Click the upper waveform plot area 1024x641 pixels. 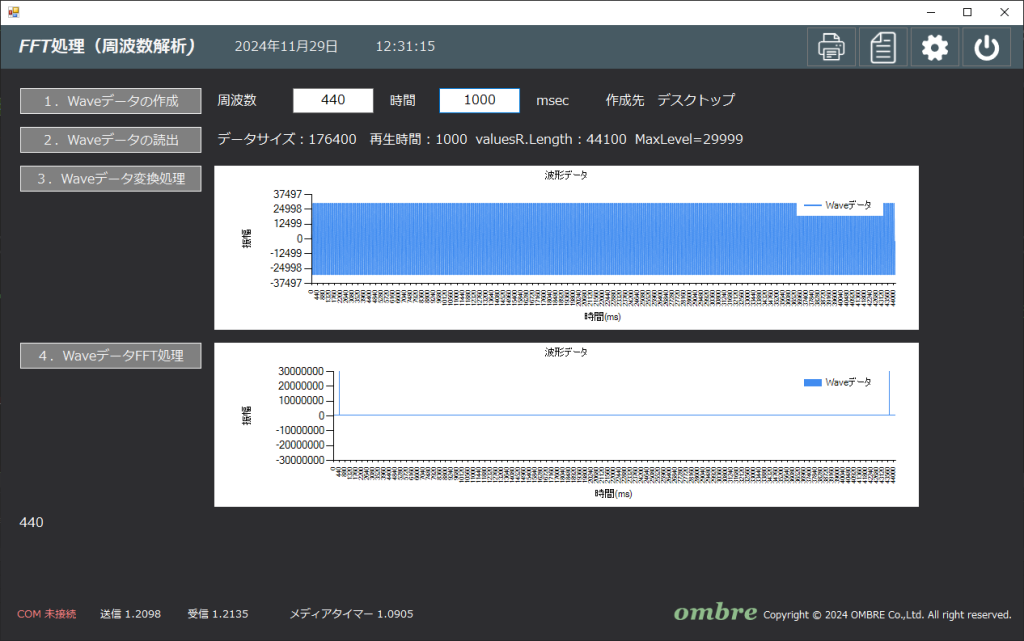coord(600,240)
